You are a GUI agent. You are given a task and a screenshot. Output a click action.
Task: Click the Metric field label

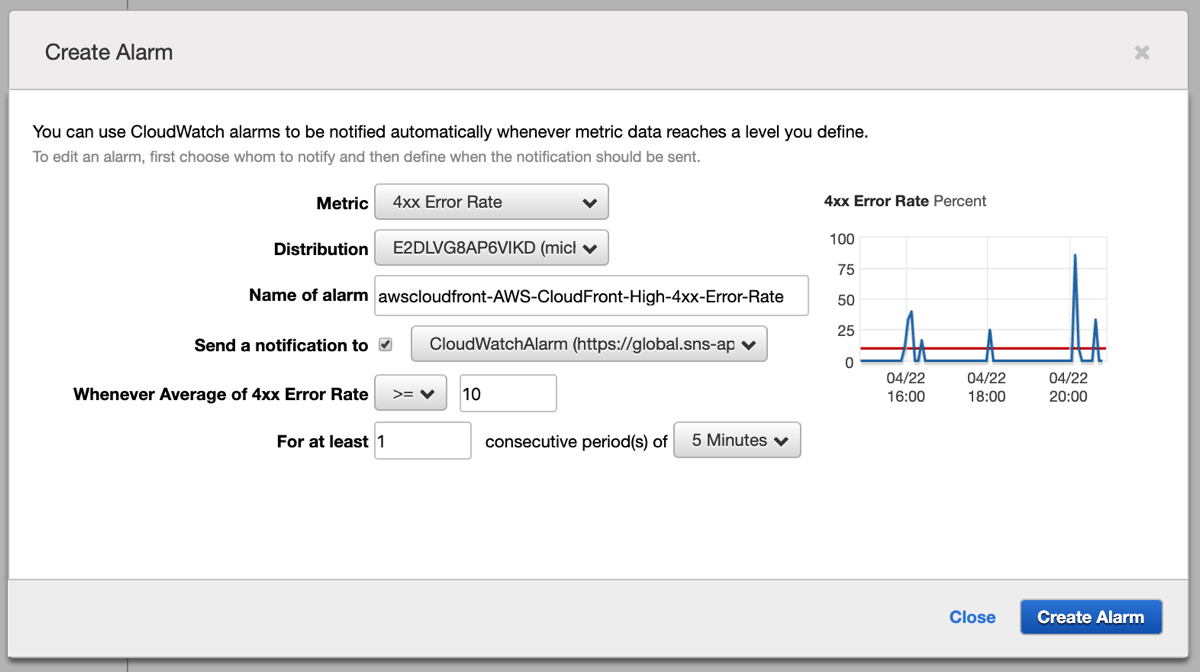click(x=342, y=202)
